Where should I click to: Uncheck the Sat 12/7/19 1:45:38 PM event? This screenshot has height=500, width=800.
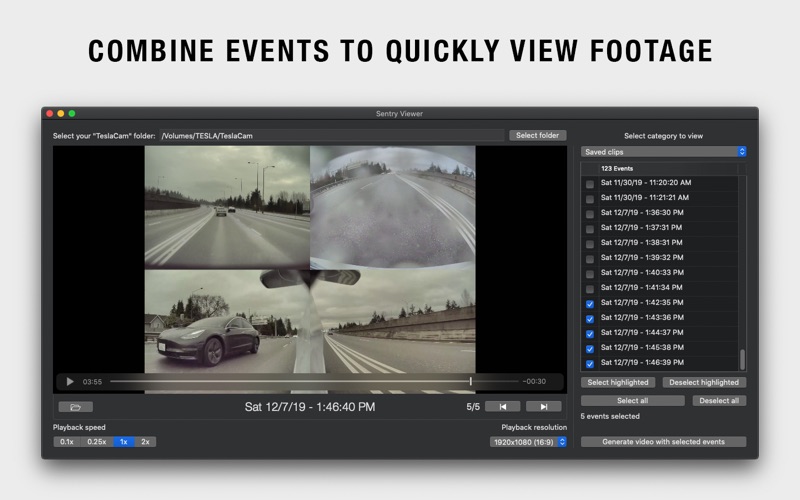(590, 349)
